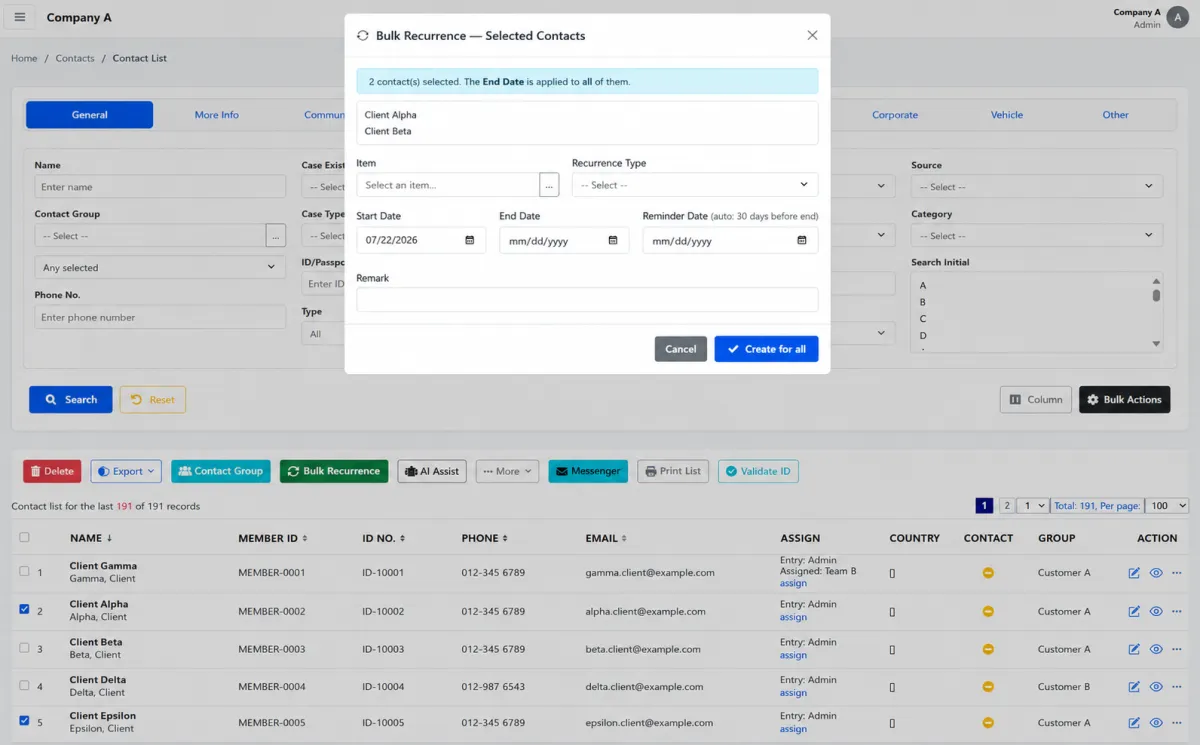Edit Client Beta row pencil icon
This screenshot has width=1200, height=745.
pyautogui.click(x=1134, y=649)
